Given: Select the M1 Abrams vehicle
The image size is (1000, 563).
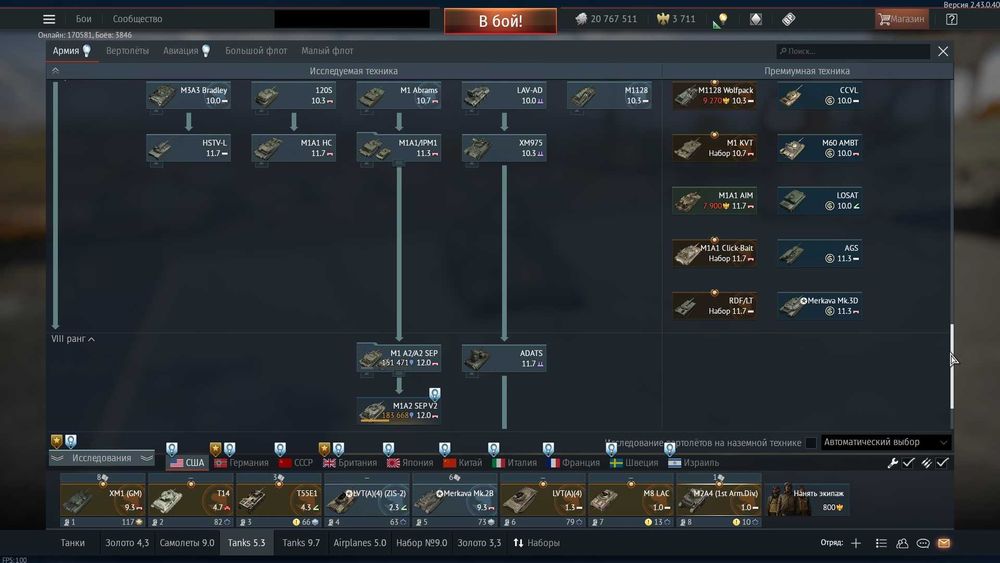Looking at the screenshot, I should (399, 96).
